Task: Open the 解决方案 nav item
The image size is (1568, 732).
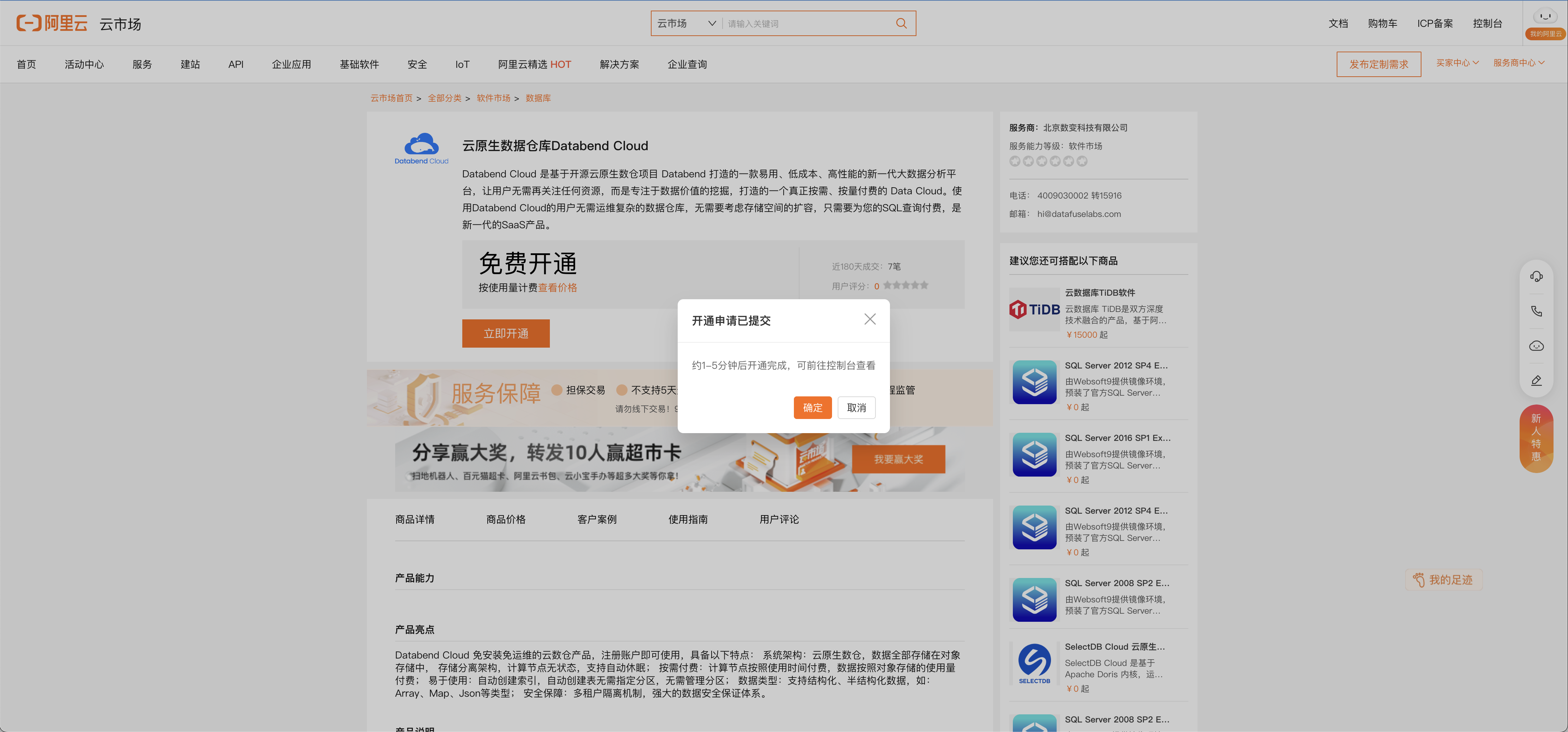Action: (x=619, y=64)
